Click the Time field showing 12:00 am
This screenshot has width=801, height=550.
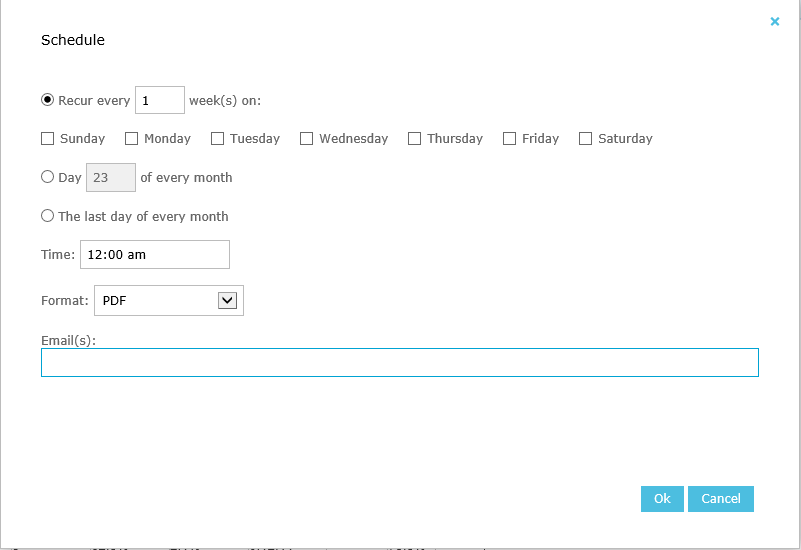pyautogui.click(x=154, y=255)
